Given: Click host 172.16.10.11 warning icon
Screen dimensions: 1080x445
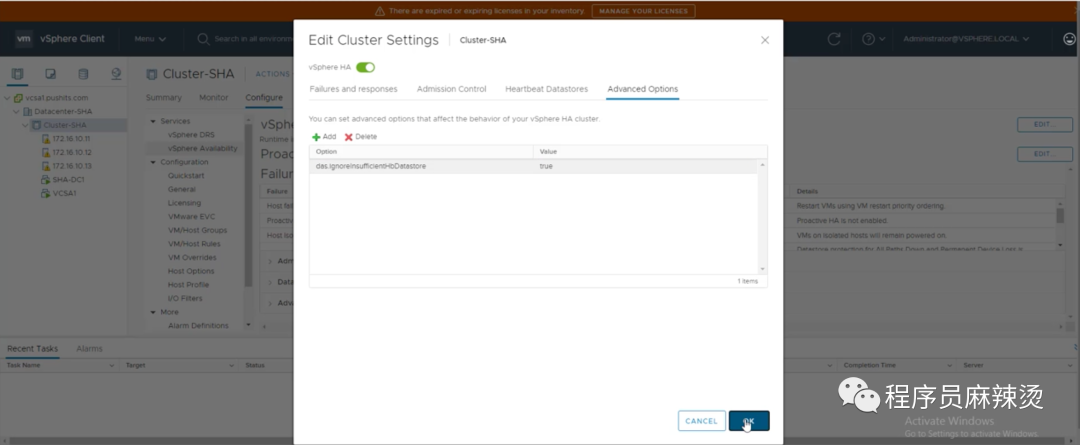Looking at the screenshot, I should [46, 138].
